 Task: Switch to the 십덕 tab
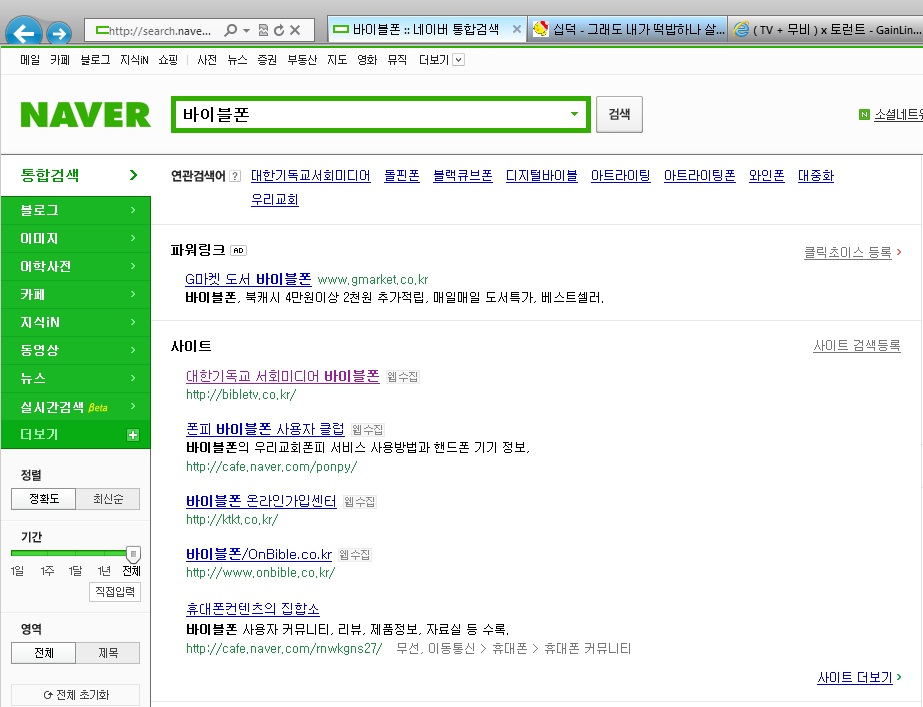tap(627, 29)
